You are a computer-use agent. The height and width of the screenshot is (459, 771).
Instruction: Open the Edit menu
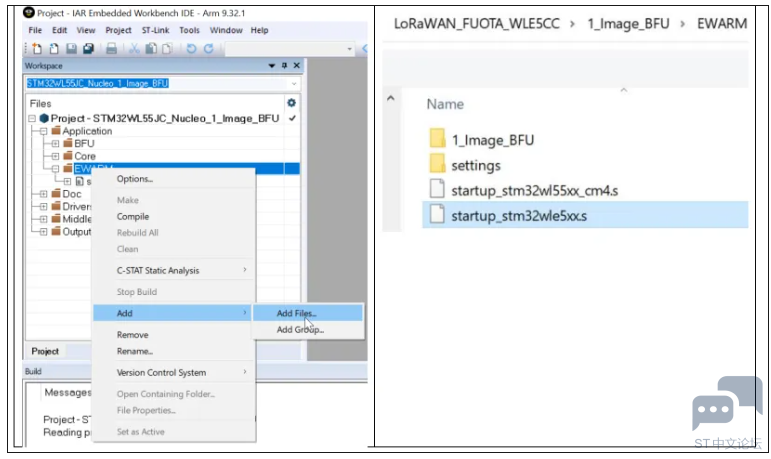tap(59, 30)
